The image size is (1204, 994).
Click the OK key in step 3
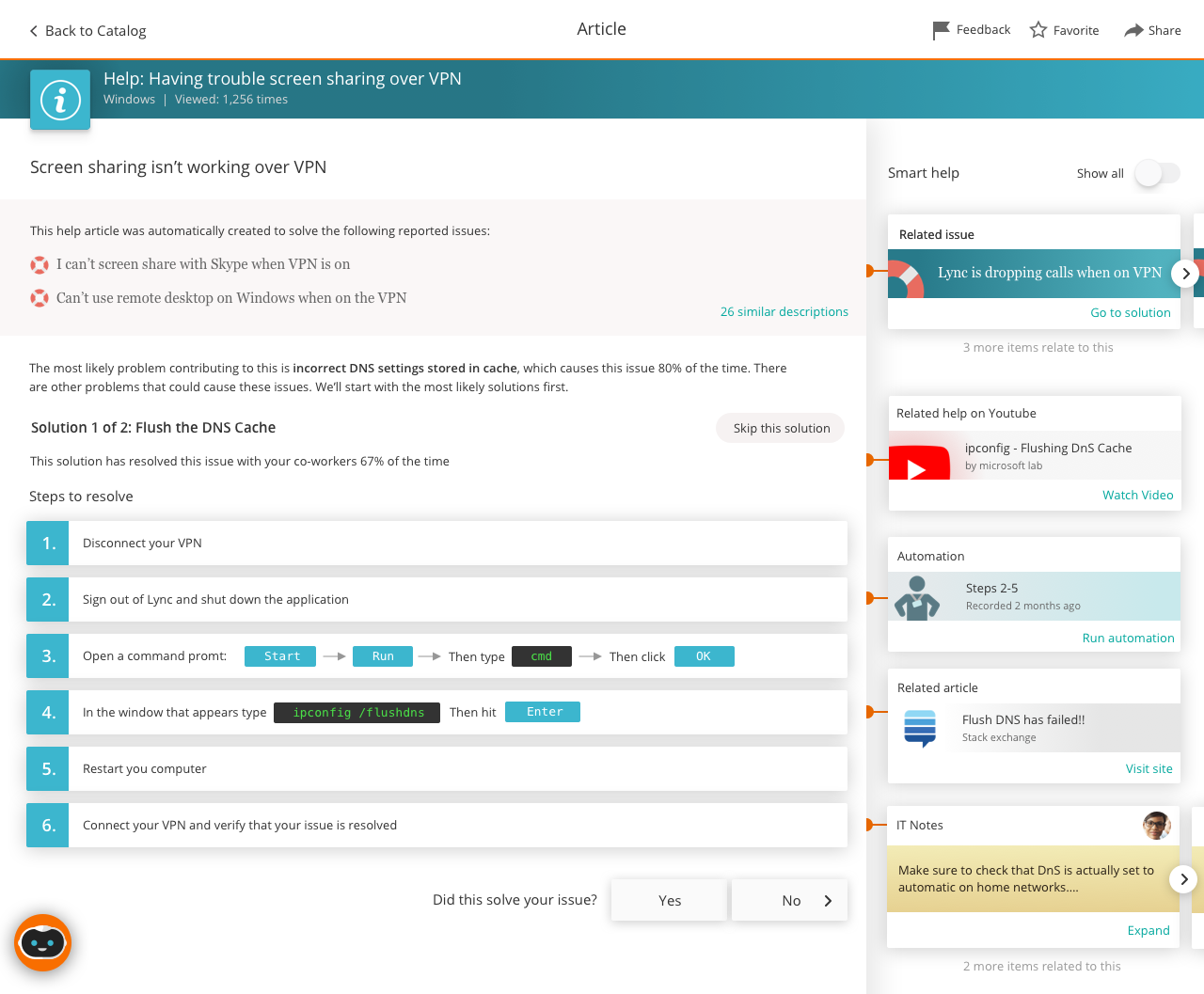coord(704,656)
